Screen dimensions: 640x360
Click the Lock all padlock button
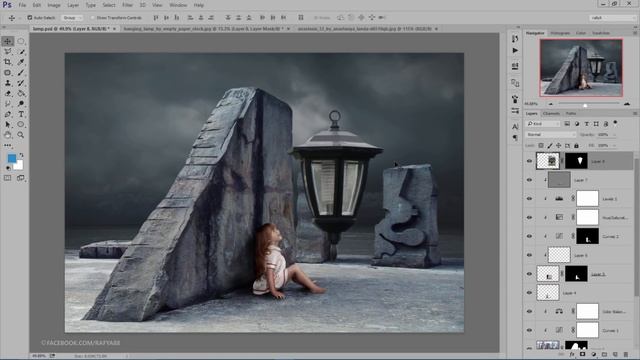tap(576, 145)
